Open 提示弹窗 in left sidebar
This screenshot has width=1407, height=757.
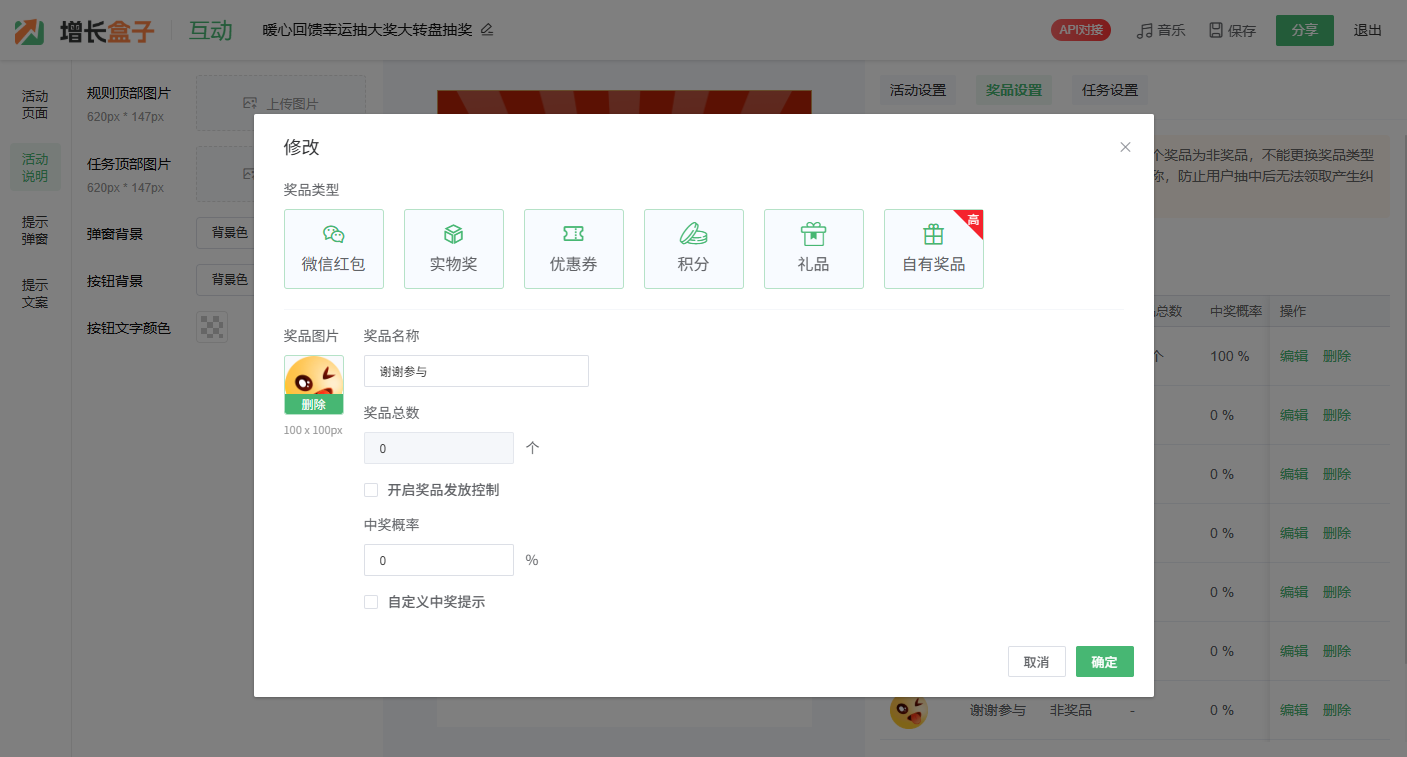[35, 230]
